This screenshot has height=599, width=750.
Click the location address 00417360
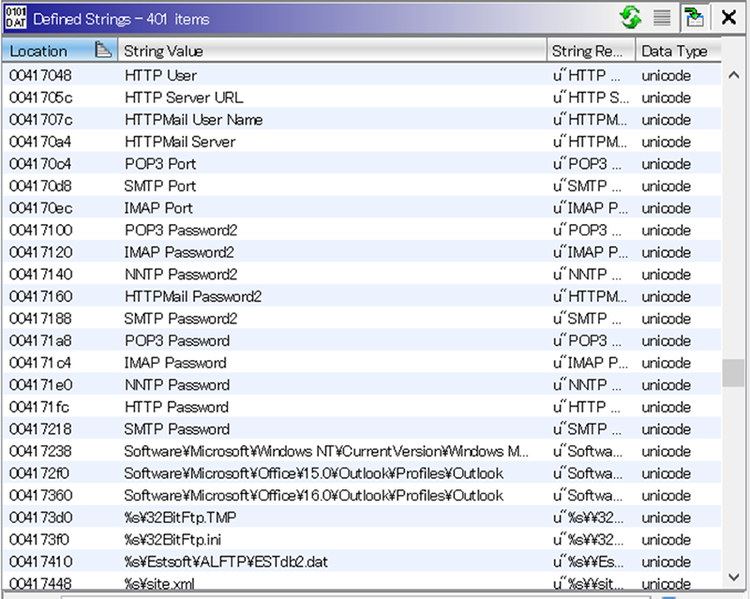click(x=41, y=495)
